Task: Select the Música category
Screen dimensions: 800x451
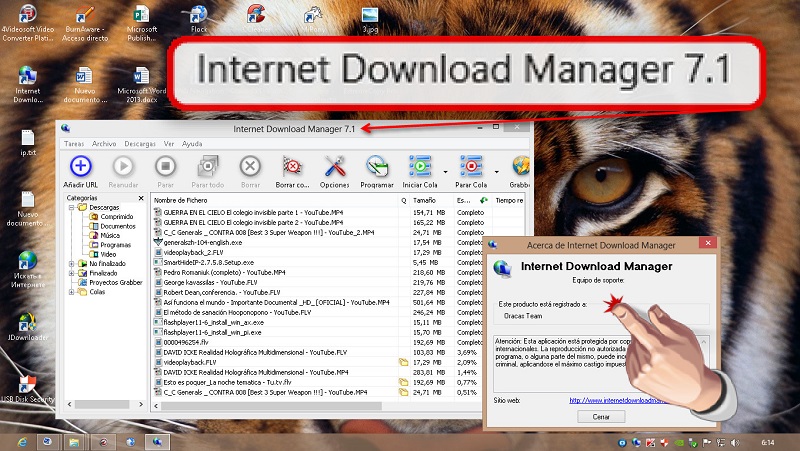Action: pyautogui.click(x=110, y=236)
